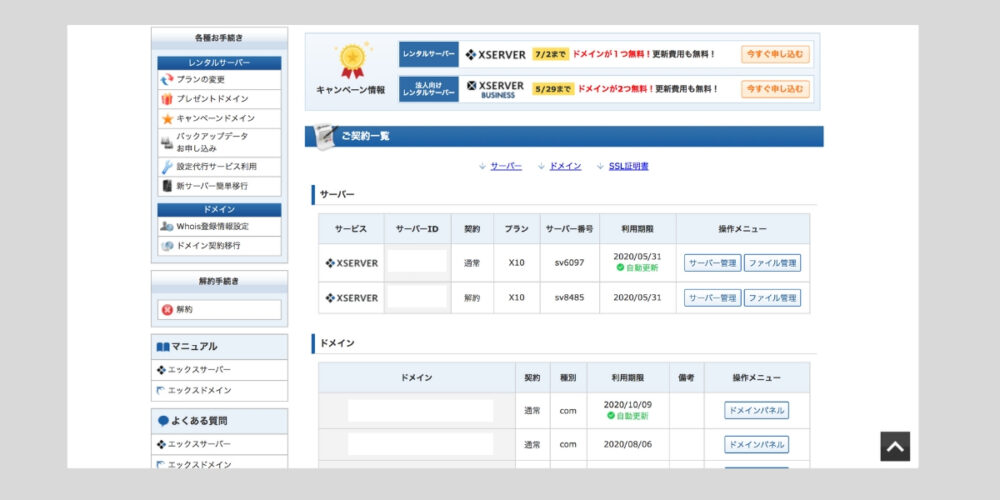Click the レンタルサーバー sidebar header
Image resolution: width=1000 pixels, height=500 pixels.
tap(219, 63)
